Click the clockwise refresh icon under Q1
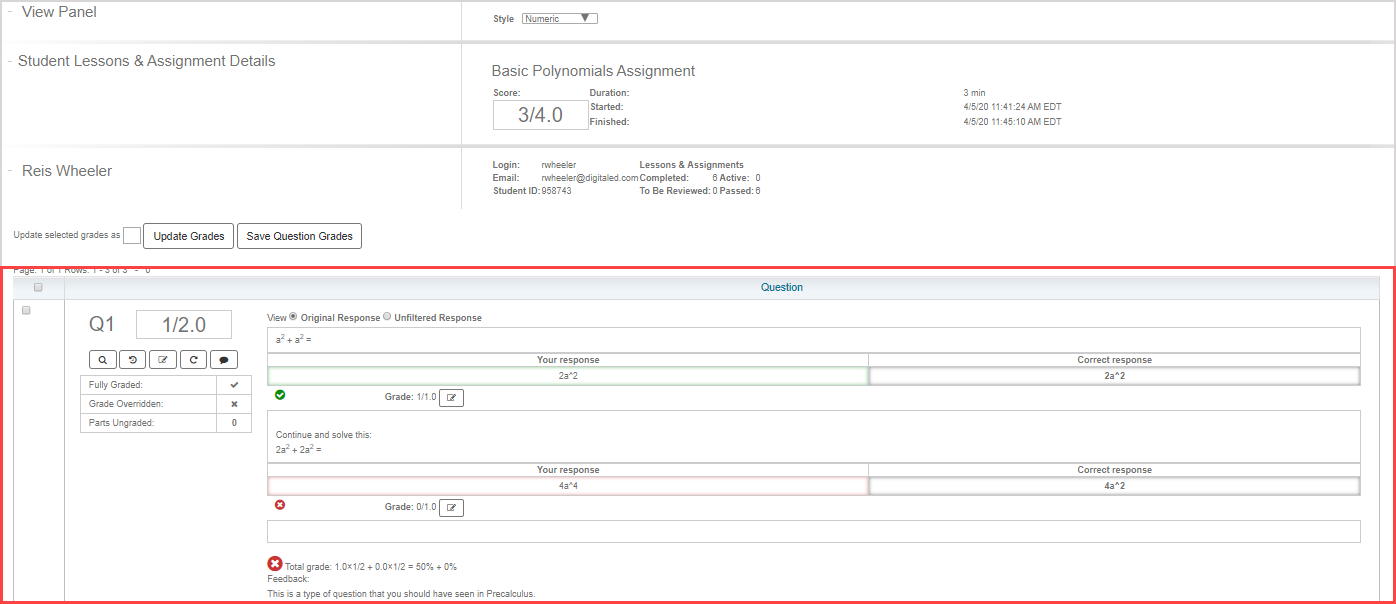Image resolution: width=1396 pixels, height=604 pixels. click(193, 359)
